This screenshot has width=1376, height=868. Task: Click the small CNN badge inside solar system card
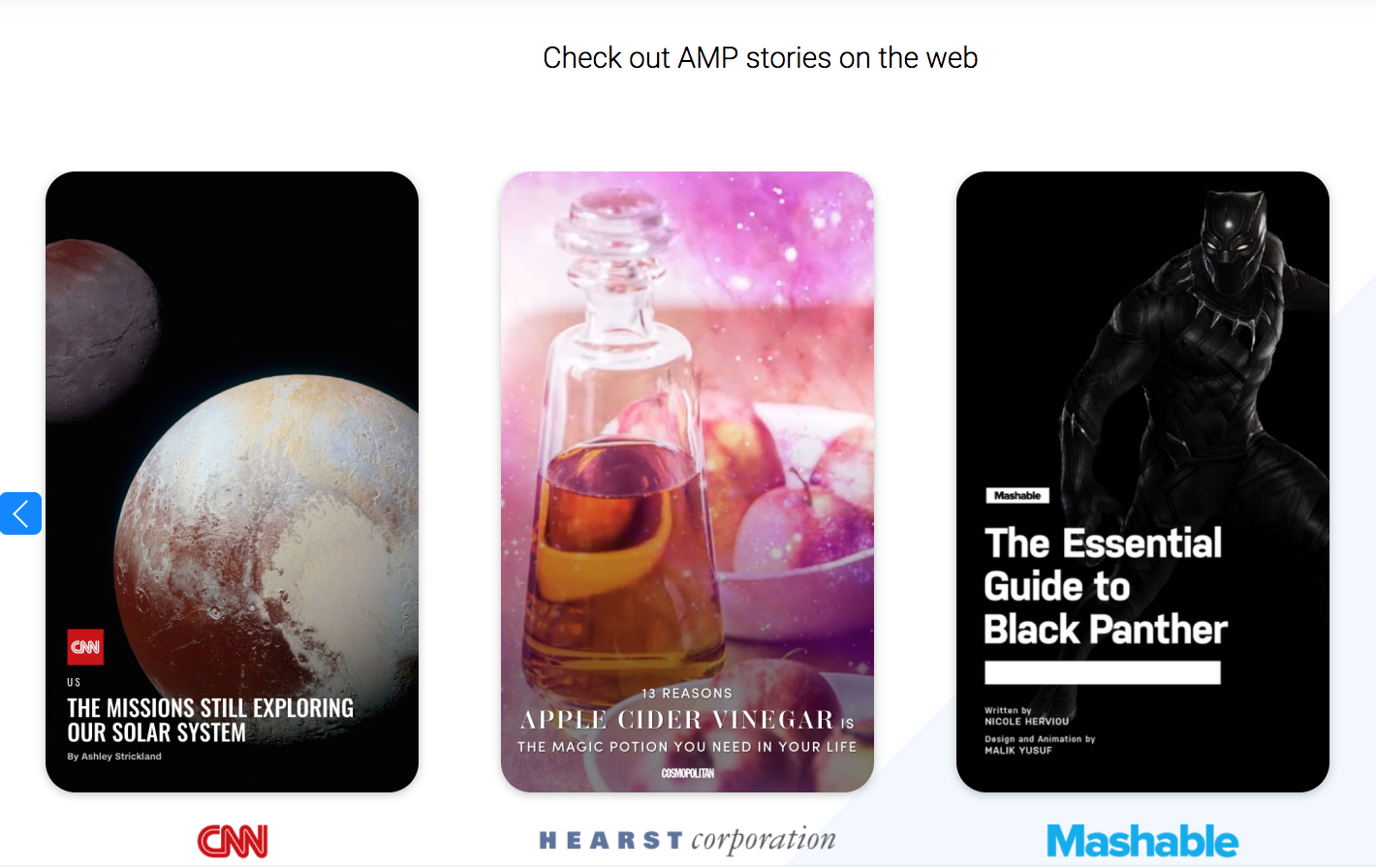point(85,647)
